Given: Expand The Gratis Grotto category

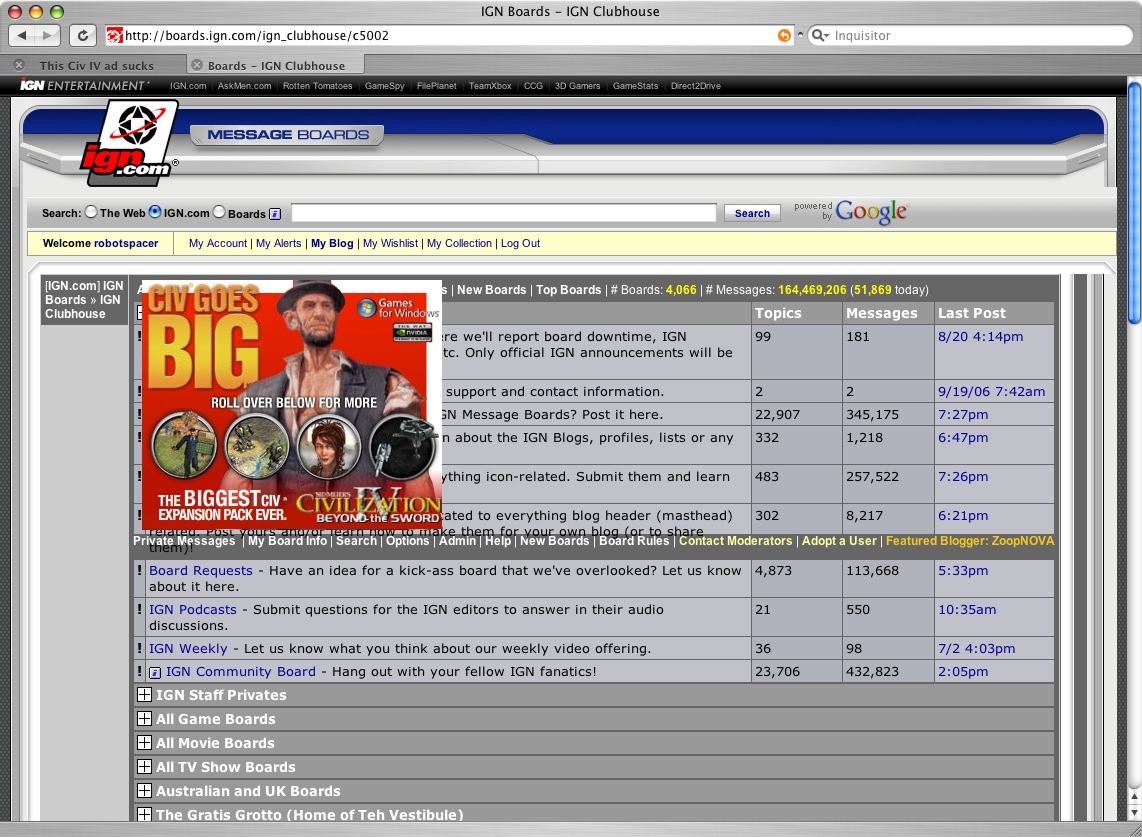Looking at the screenshot, I should pos(144,814).
